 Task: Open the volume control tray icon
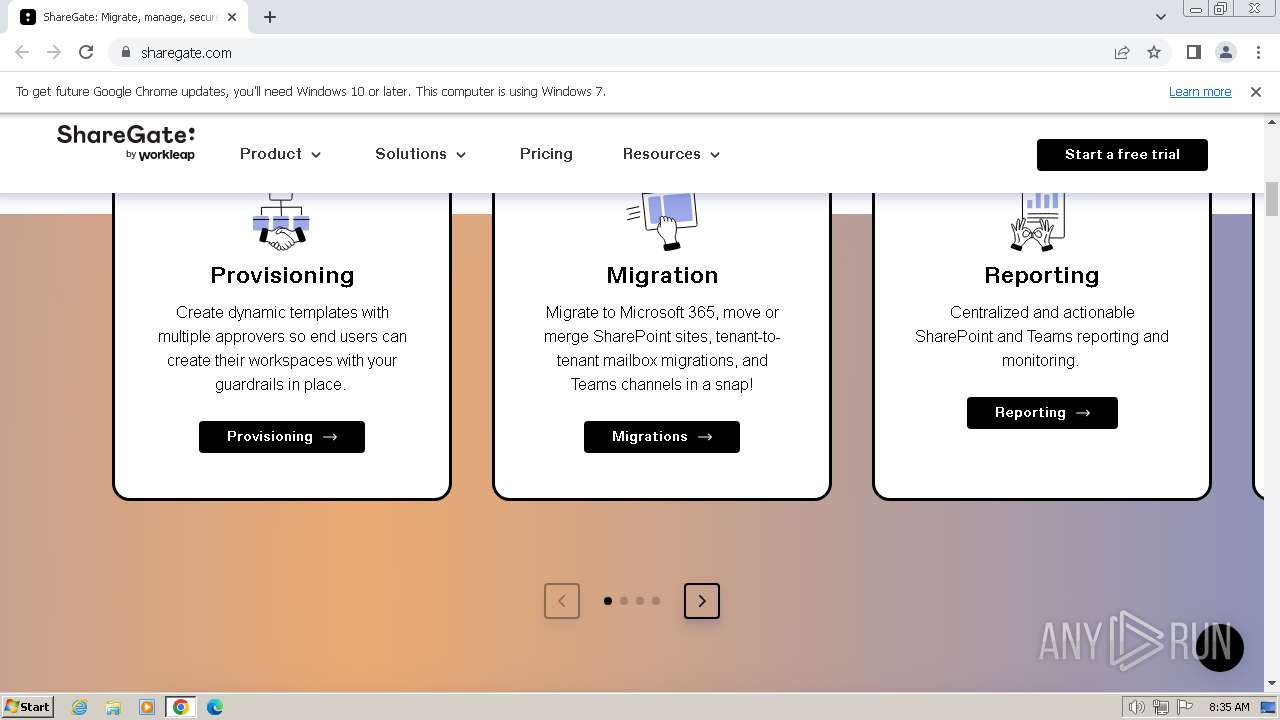click(x=1137, y=707)
